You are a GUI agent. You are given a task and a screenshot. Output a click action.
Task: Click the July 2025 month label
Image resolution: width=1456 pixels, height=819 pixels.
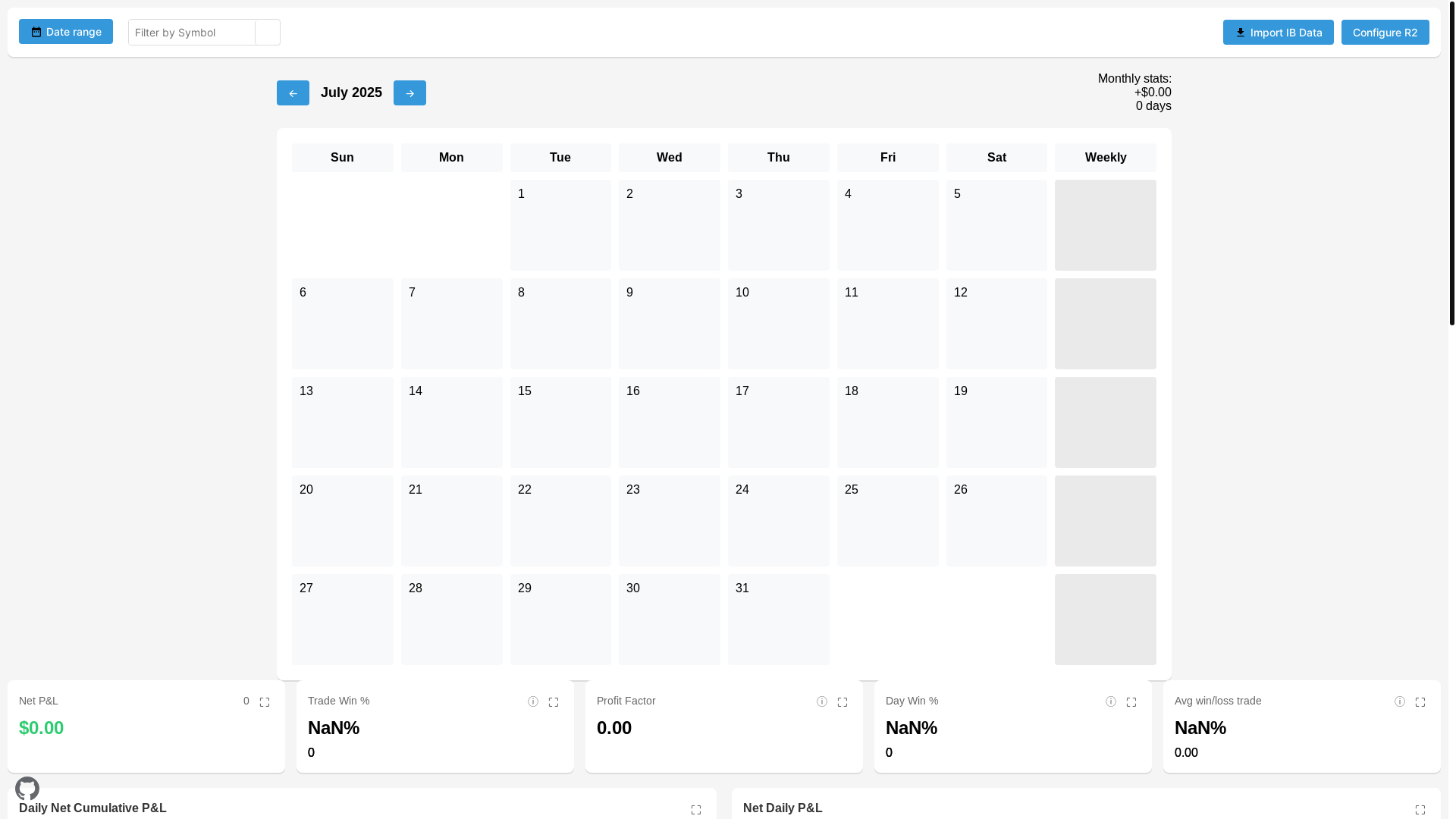(x=351, y=93)
